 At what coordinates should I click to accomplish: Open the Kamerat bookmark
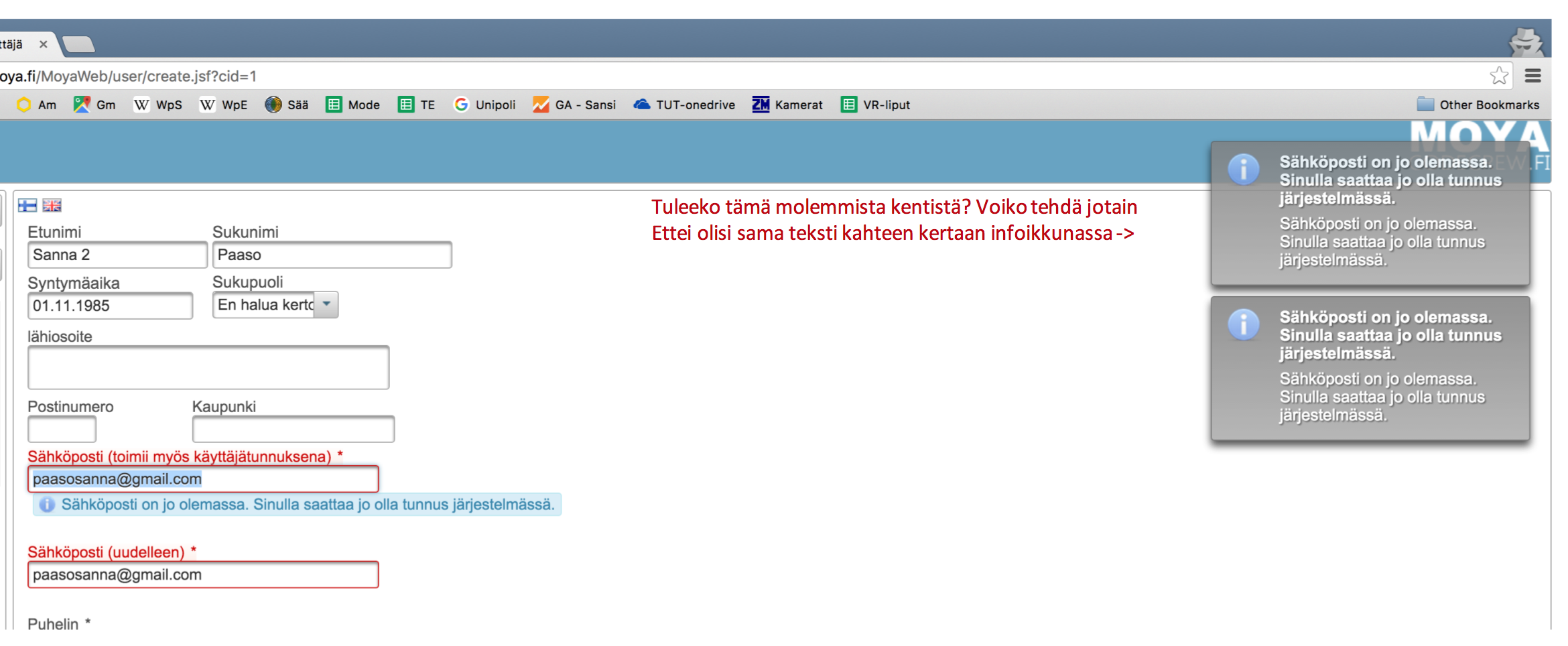pos(787,105)
